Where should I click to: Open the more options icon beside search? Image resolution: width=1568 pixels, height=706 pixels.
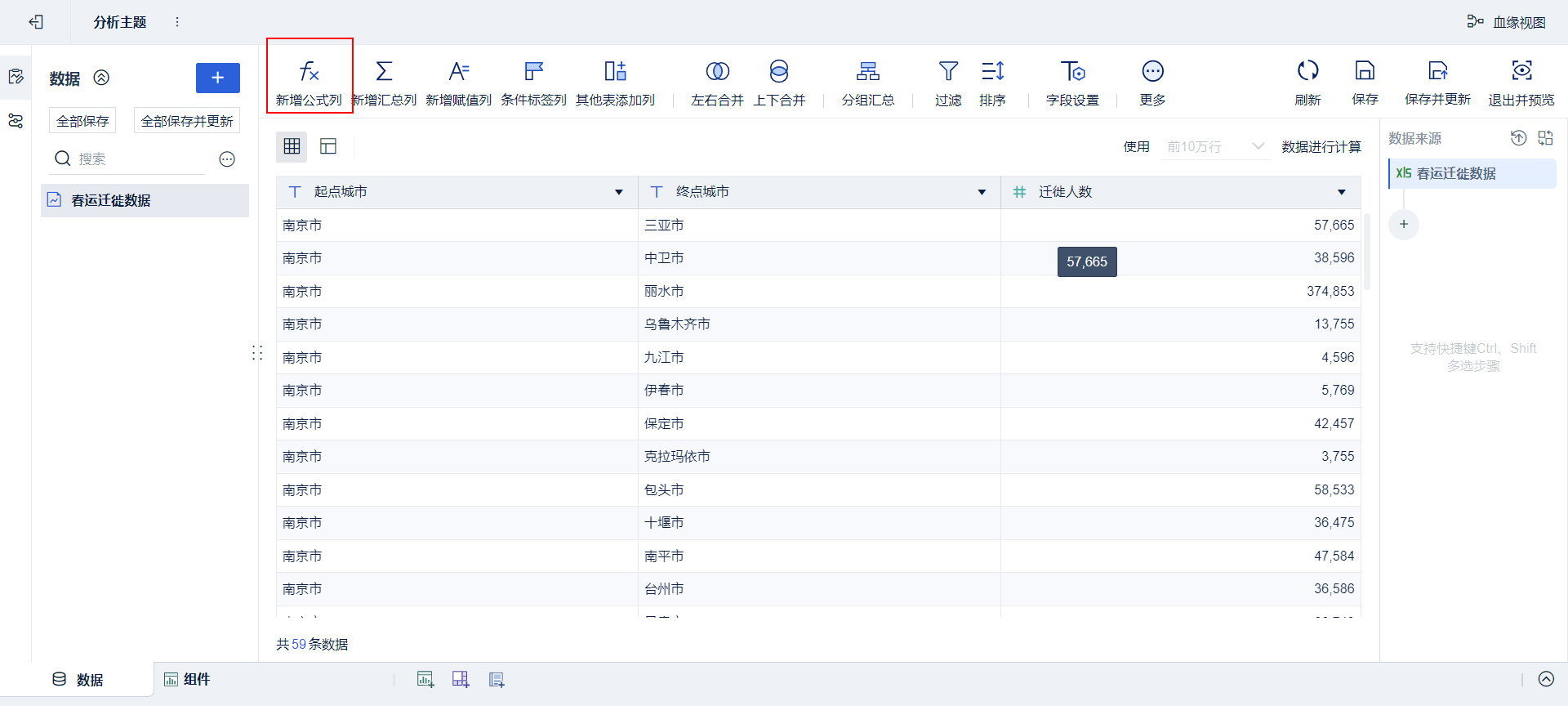click(227, 159)
